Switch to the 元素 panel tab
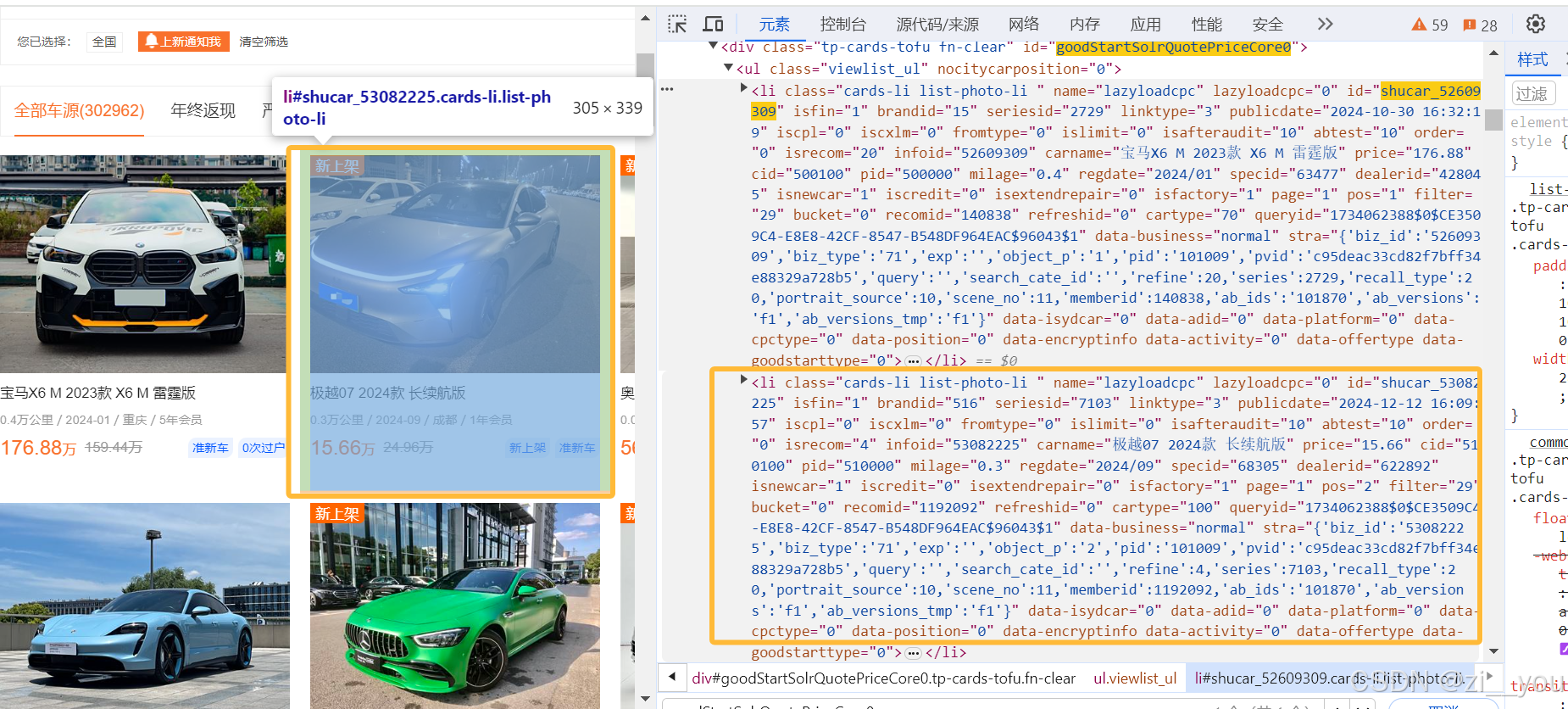 tap(774, 25)
